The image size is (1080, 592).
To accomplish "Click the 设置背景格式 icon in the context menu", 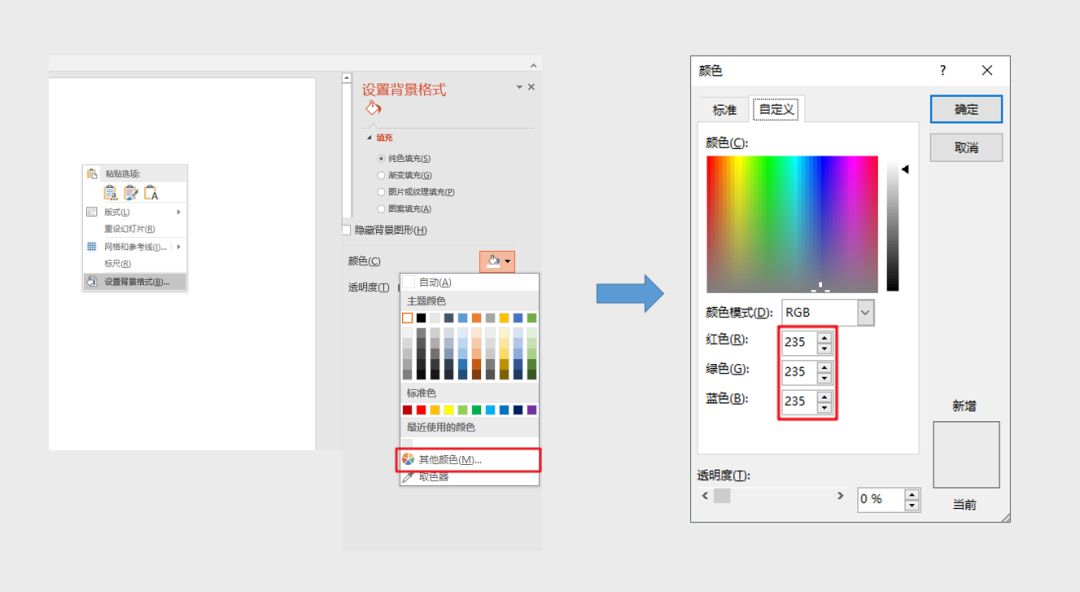I will pyautogui.click(x=91, y=281).
